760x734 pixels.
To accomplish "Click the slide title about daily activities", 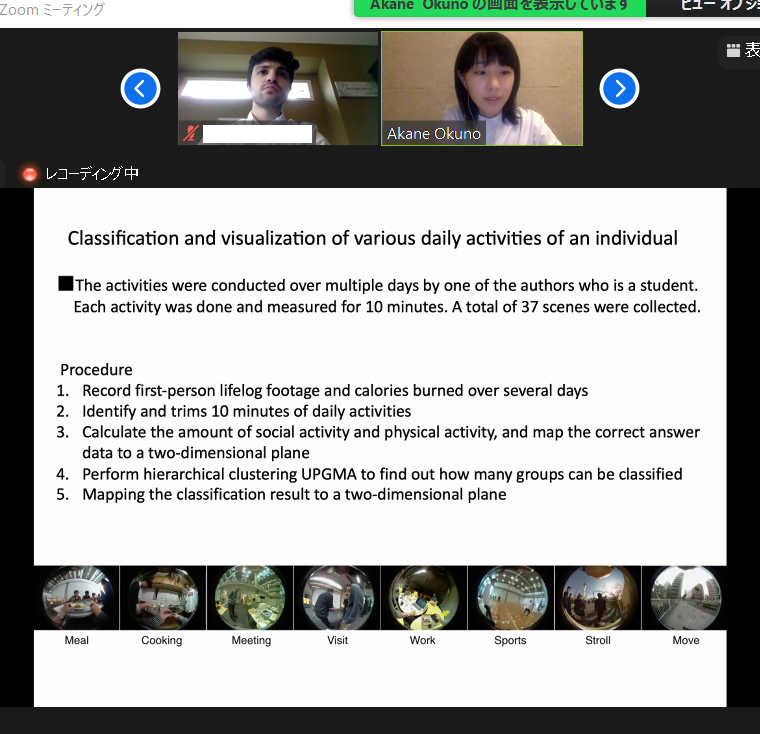I will click(x=372, y=238).
